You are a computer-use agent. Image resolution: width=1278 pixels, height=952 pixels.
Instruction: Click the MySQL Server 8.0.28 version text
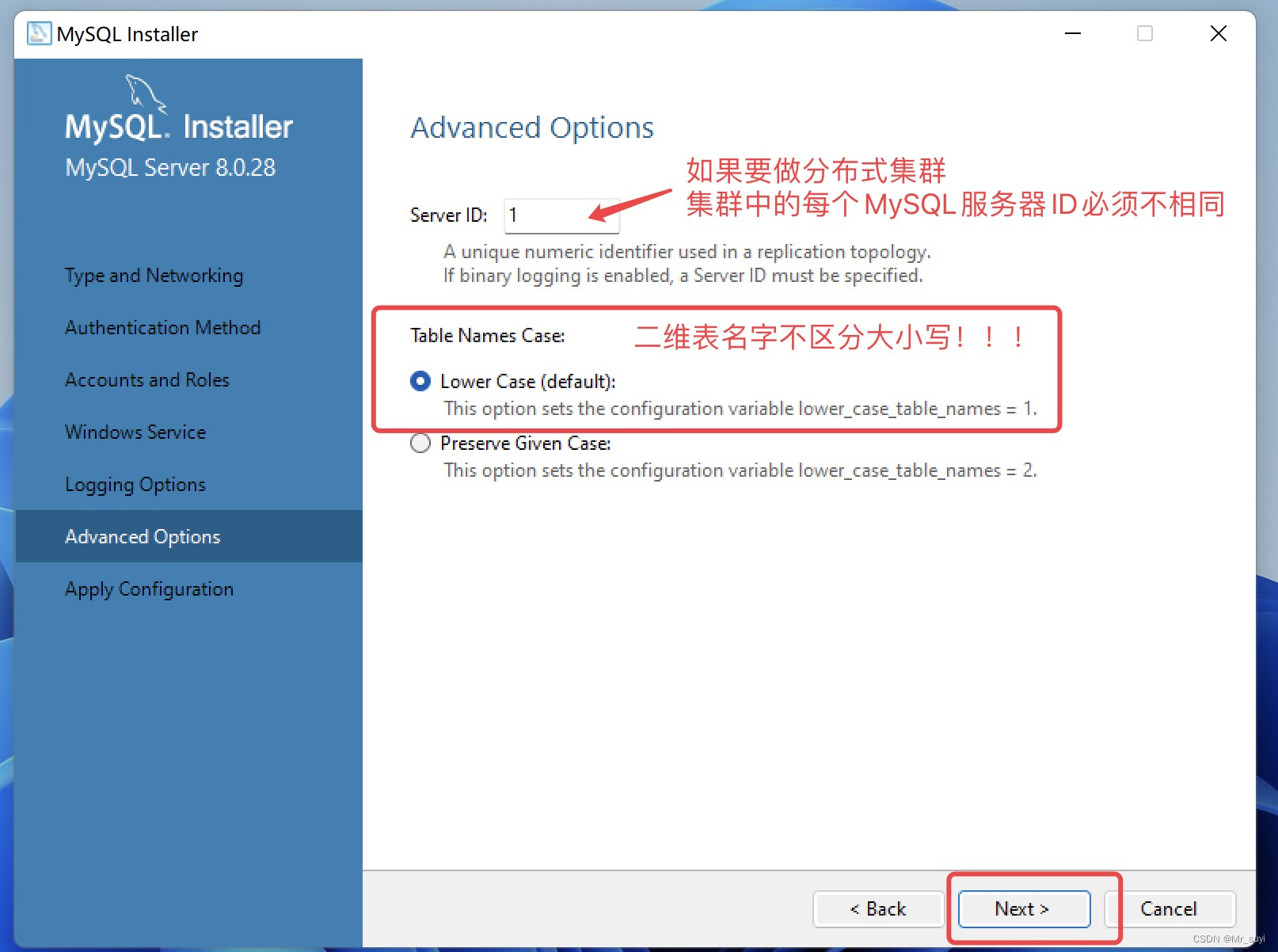coord(170,168)
